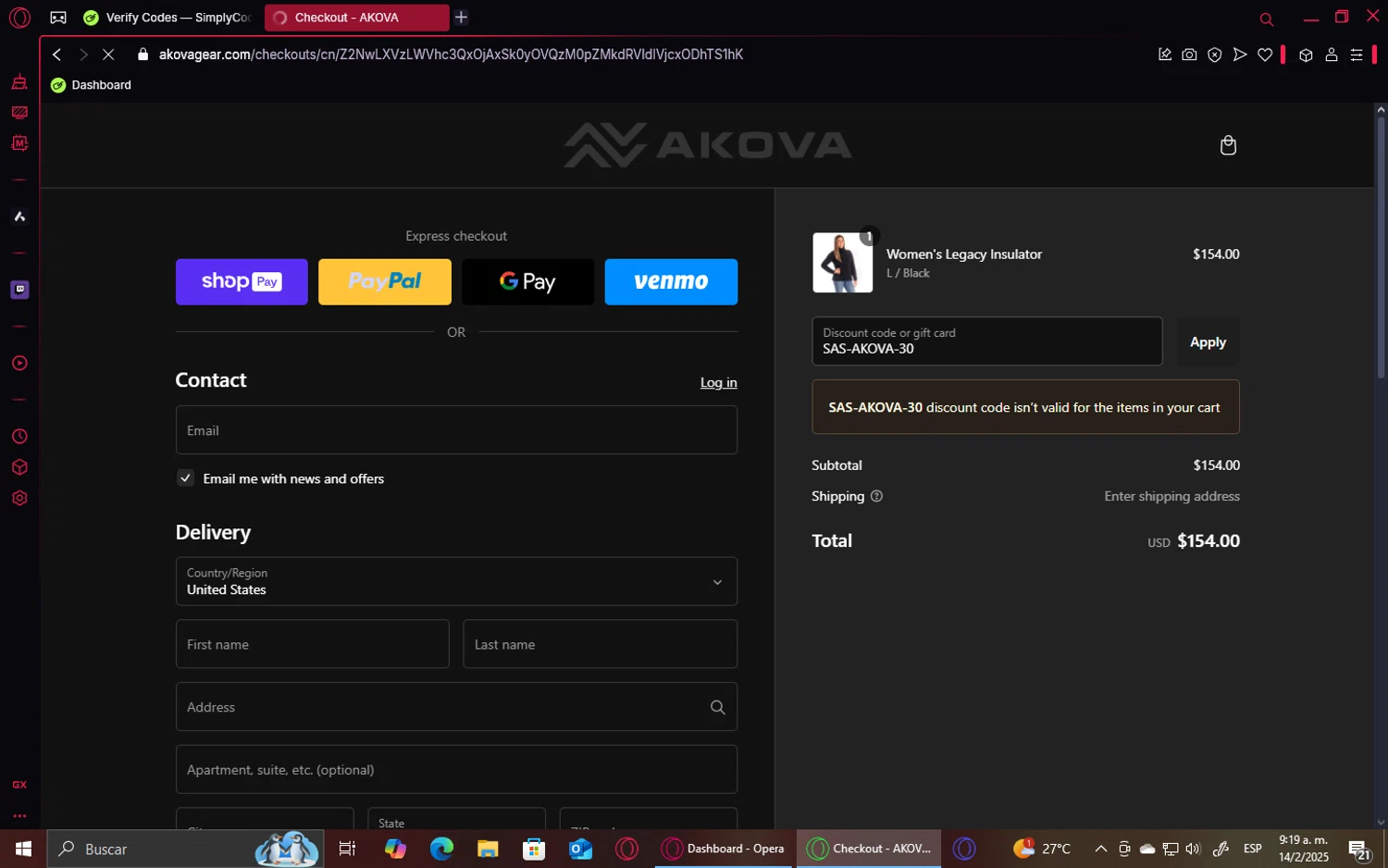
Task: Focus the First name field
Action: click(x=312, y=644)
